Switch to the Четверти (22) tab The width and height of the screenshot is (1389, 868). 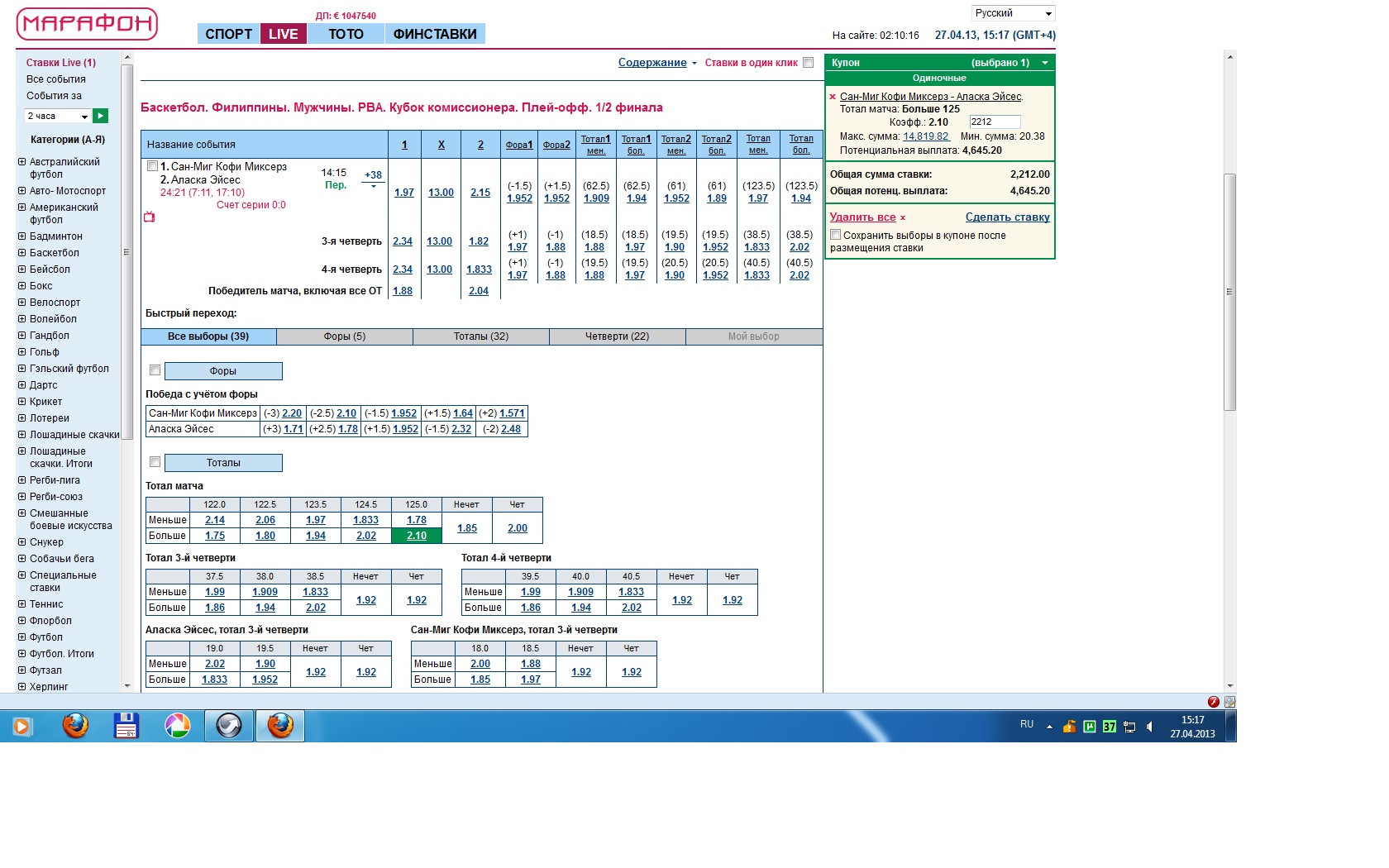point(618,336)
